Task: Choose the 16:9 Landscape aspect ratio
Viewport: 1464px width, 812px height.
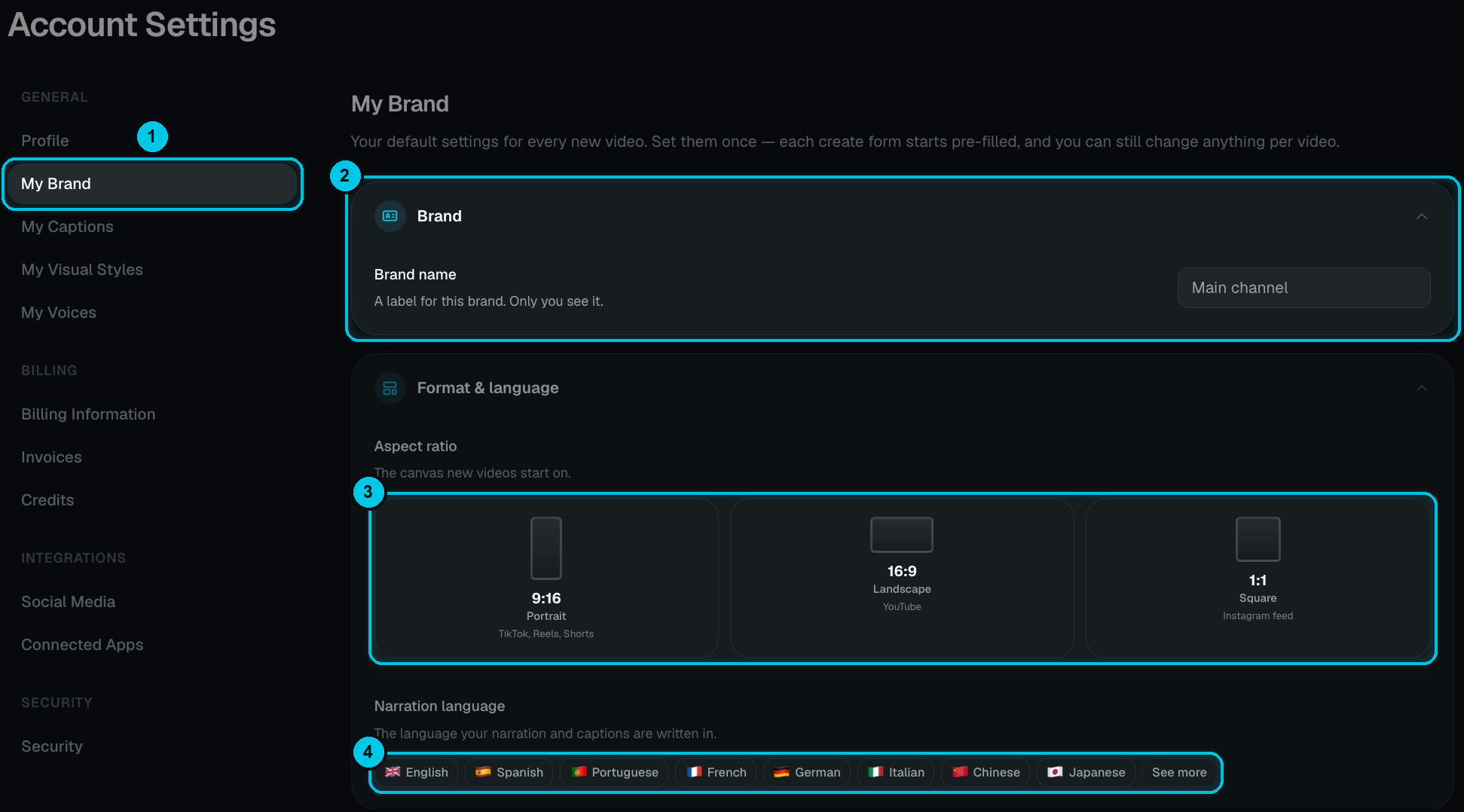Action: 902,578
